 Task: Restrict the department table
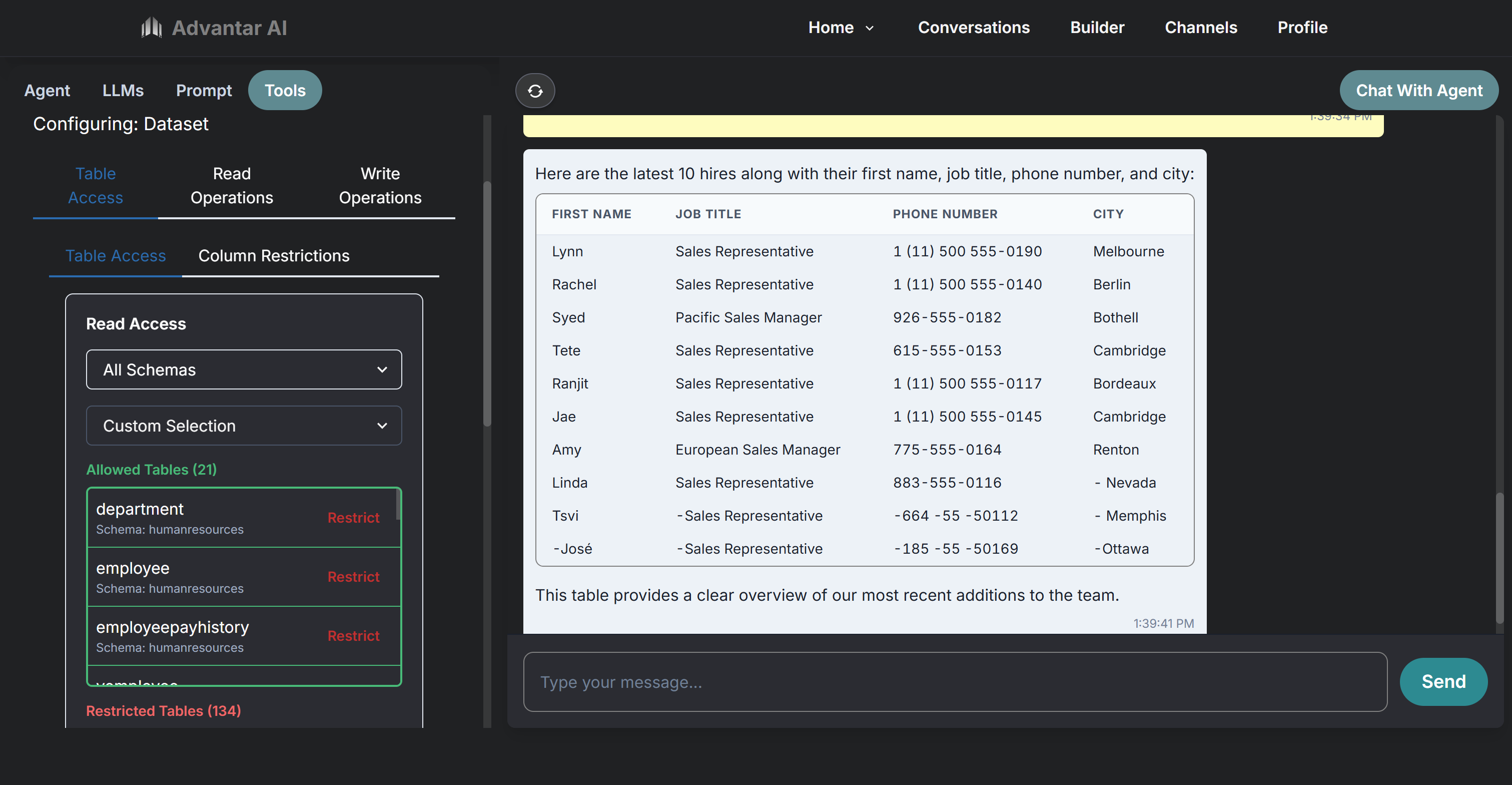(353, 517)
